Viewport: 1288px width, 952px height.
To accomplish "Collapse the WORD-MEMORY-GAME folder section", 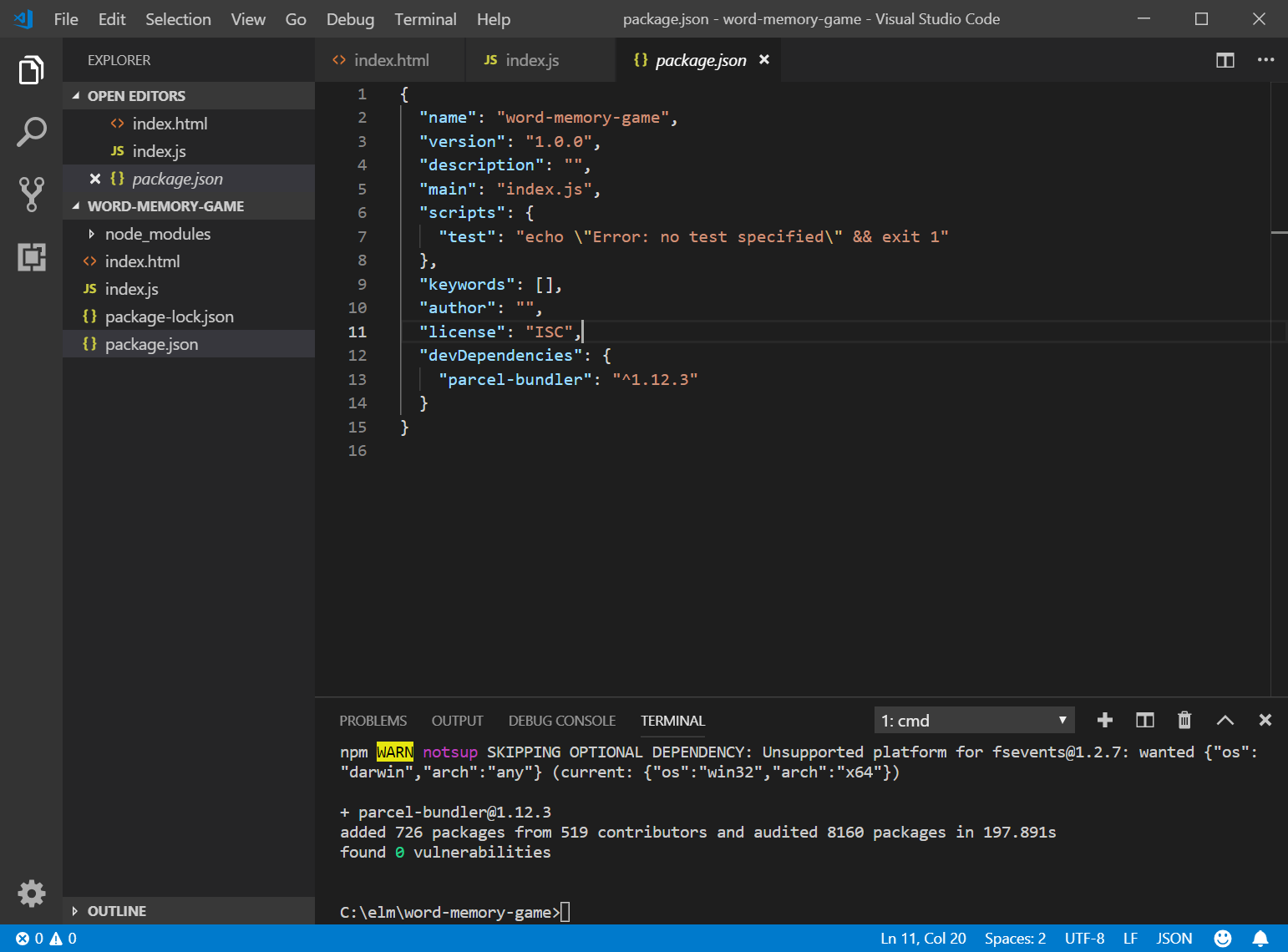I will (189, 206).
